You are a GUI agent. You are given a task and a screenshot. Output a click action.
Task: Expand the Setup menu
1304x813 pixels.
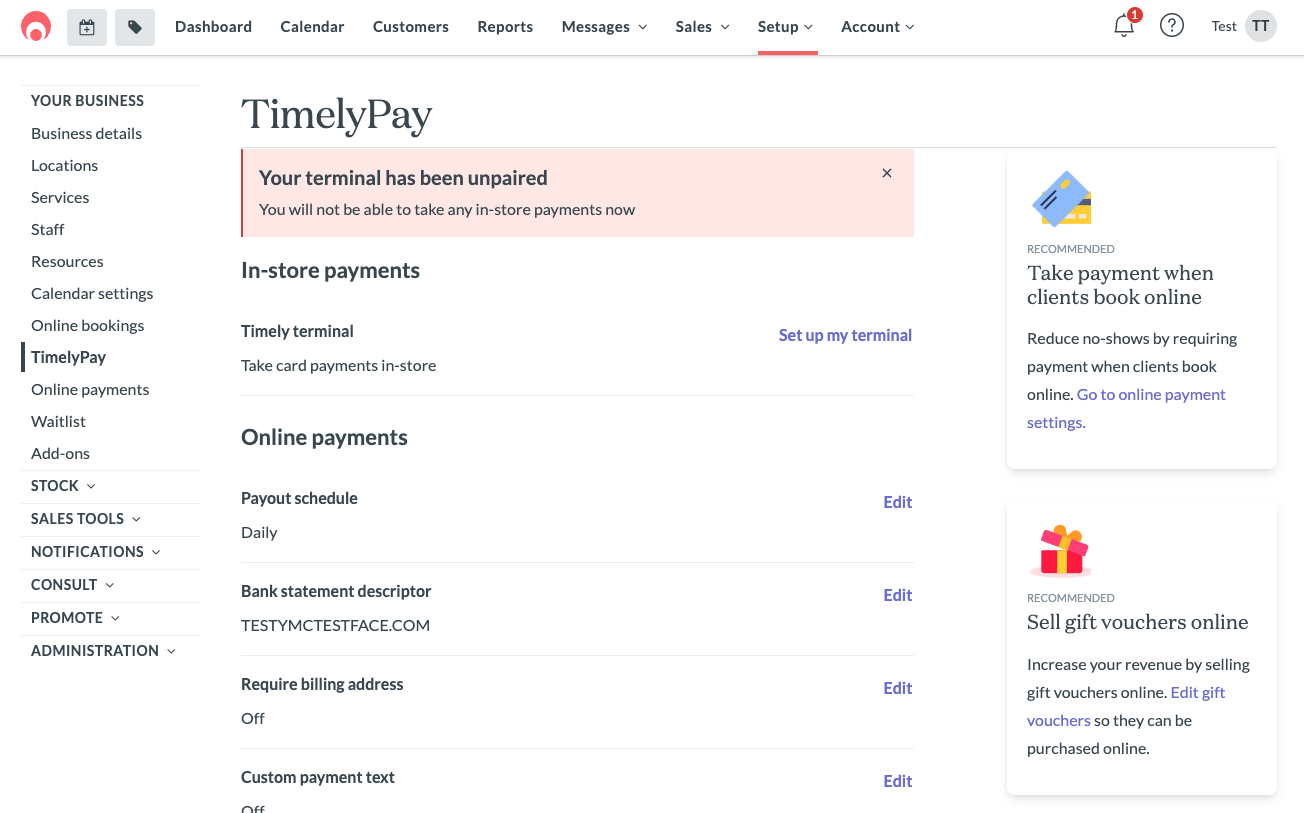click(x=785, y=27)
